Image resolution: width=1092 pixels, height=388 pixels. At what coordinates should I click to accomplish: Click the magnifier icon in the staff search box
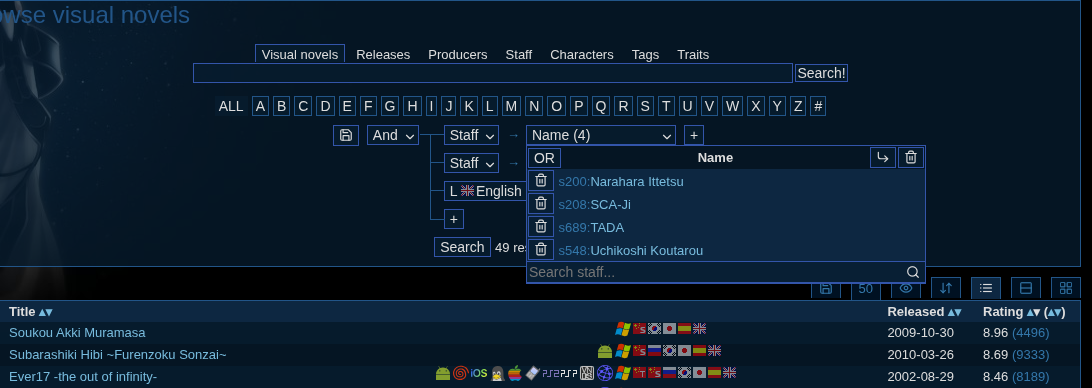tap(912, 272)
